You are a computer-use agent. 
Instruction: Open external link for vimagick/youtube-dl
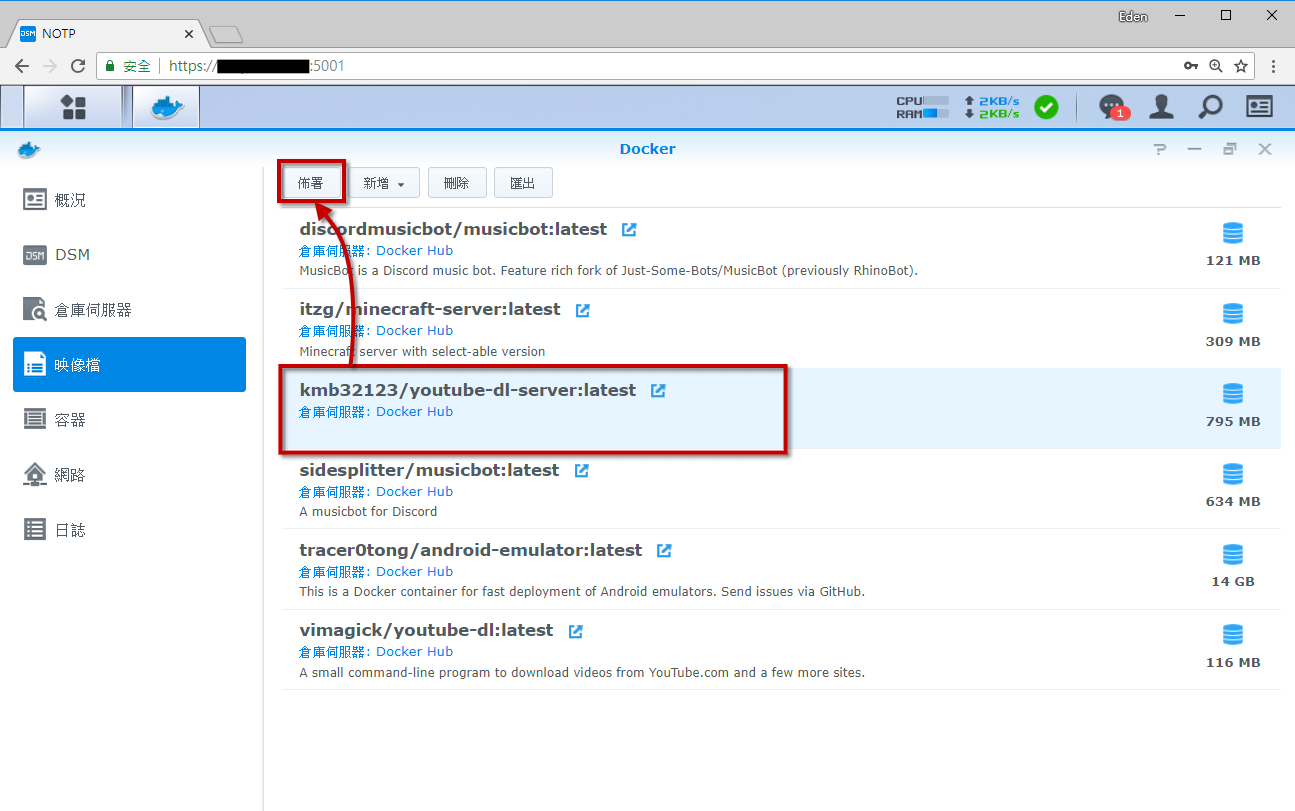pyautogui.click(x=575, y=631)
